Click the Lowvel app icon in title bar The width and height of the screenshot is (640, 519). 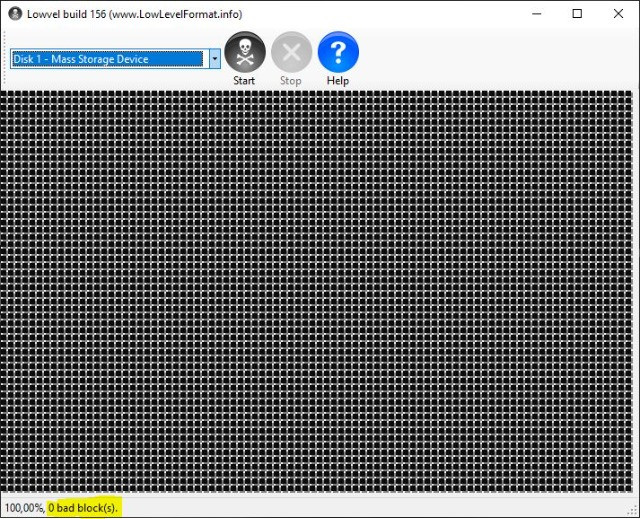click(15, 14)
